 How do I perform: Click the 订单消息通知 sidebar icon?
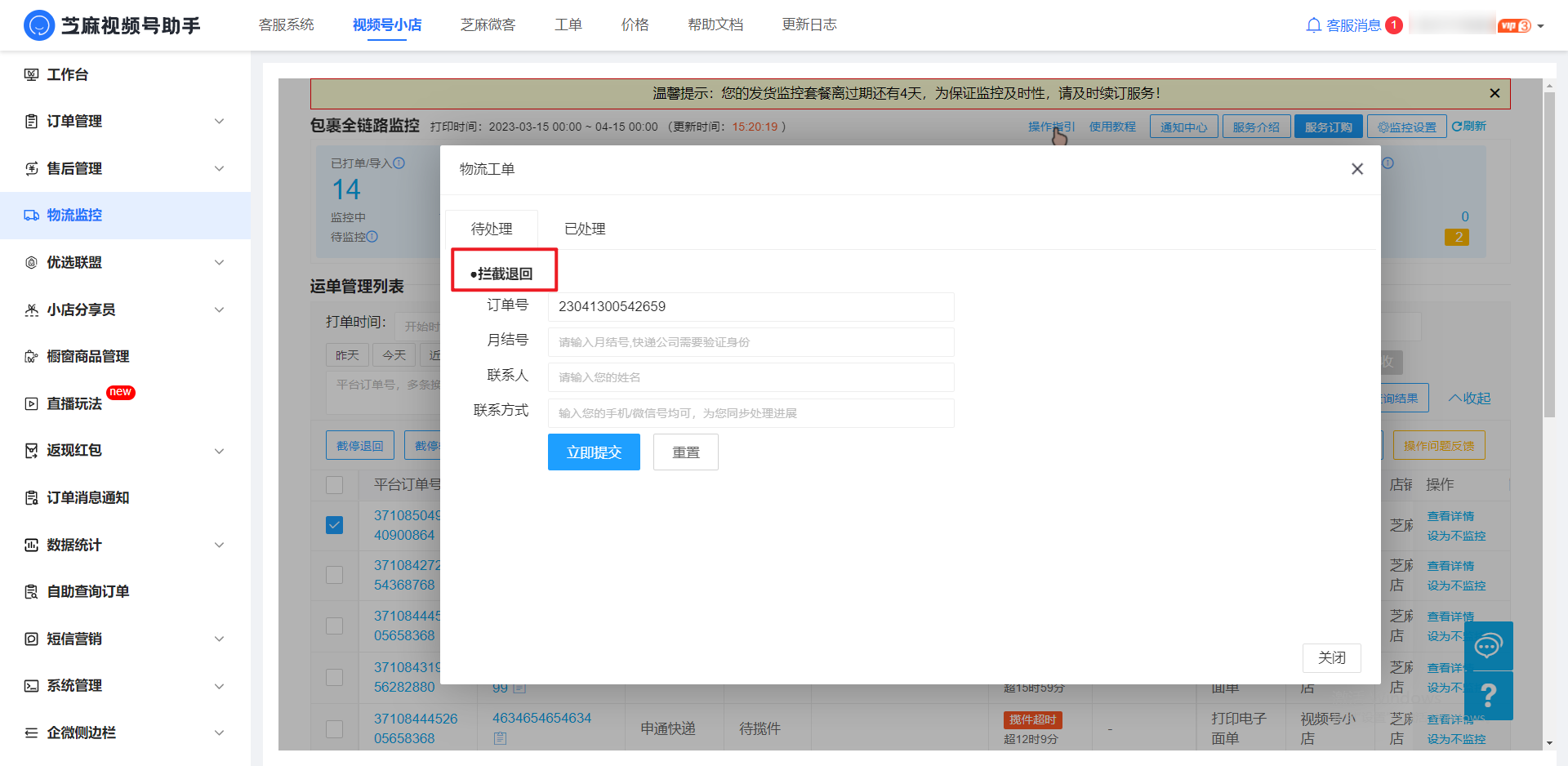click(31, 497)
